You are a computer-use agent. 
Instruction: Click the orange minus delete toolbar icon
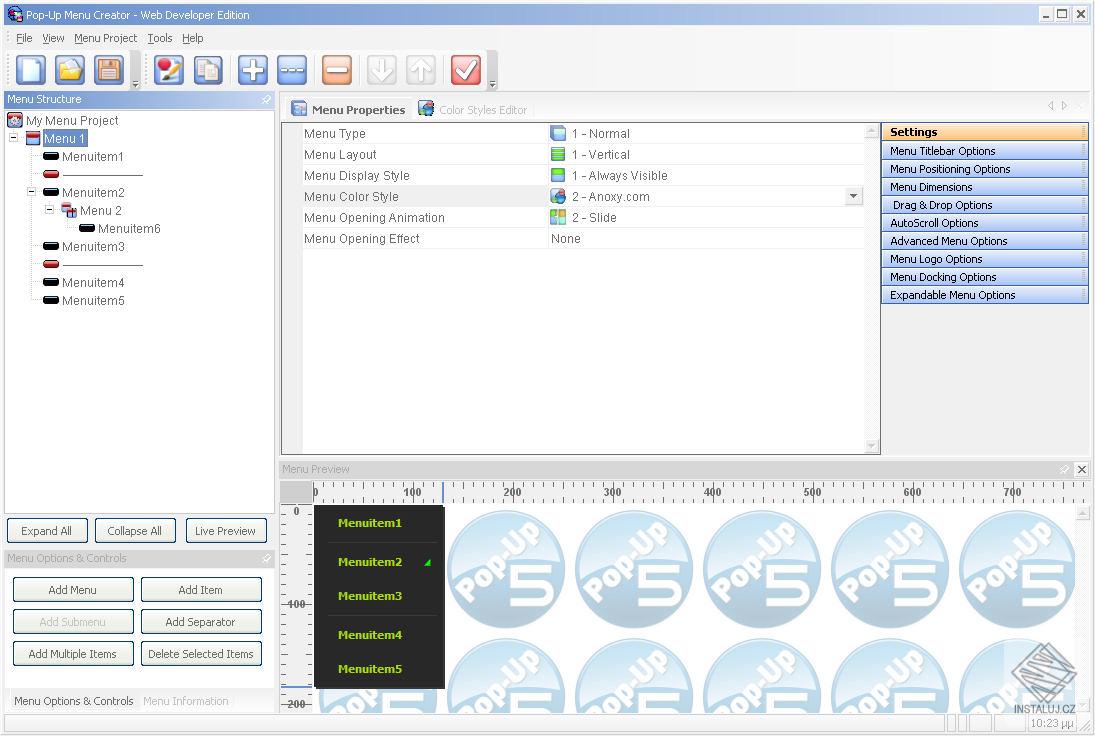(336, 70)
